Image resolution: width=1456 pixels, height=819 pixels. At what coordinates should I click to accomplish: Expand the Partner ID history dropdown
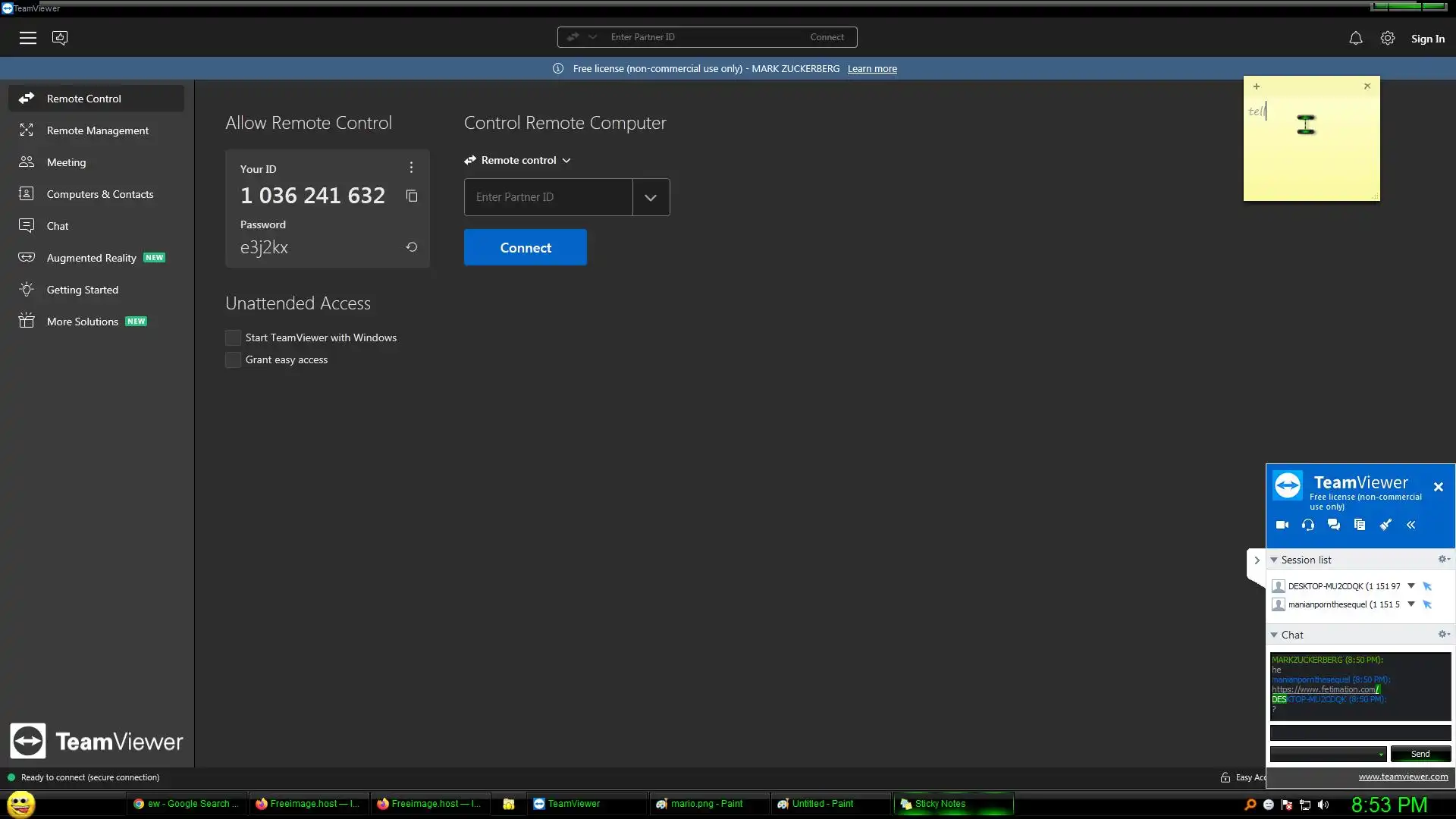tap(651, 197)
